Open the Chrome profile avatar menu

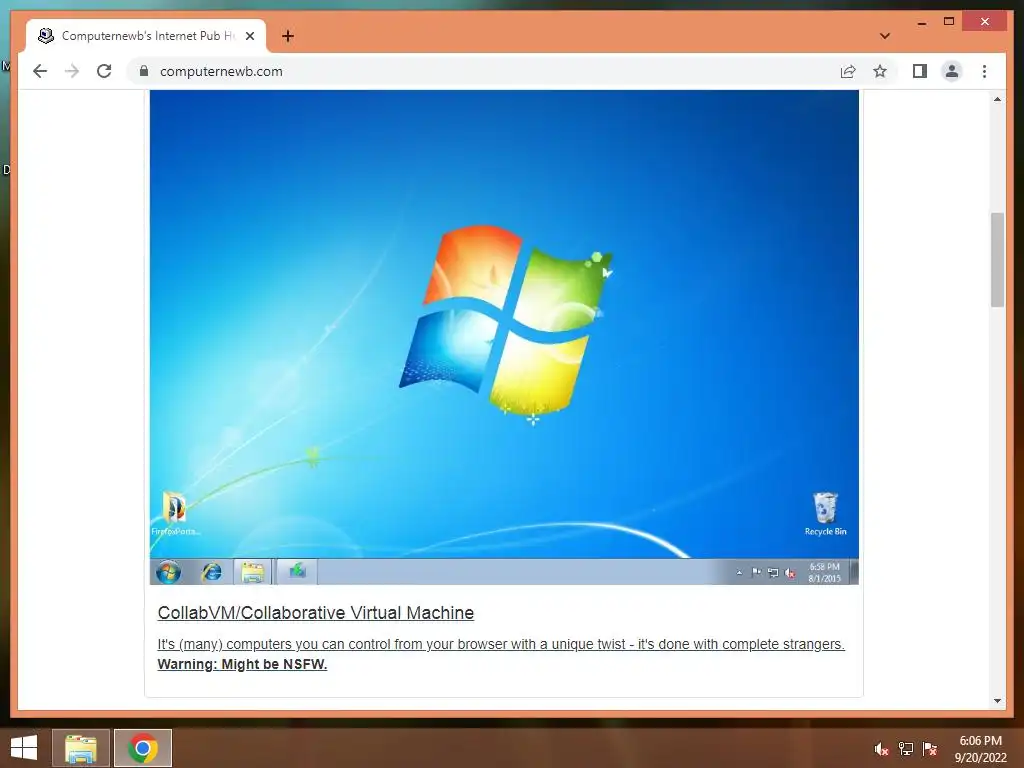pyautogui.click(x=952, y=71)
